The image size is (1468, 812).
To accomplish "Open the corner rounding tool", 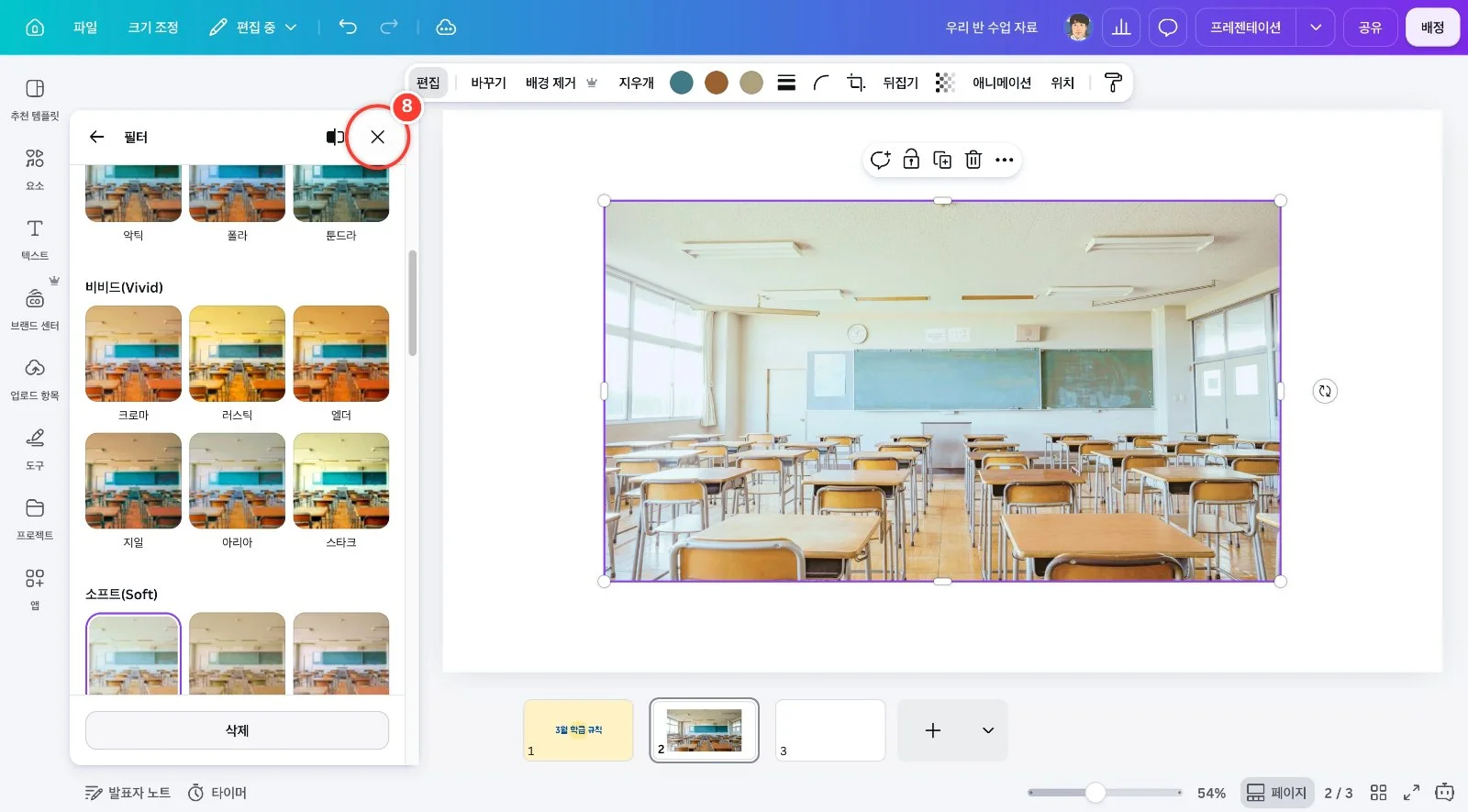I will 821,83.
